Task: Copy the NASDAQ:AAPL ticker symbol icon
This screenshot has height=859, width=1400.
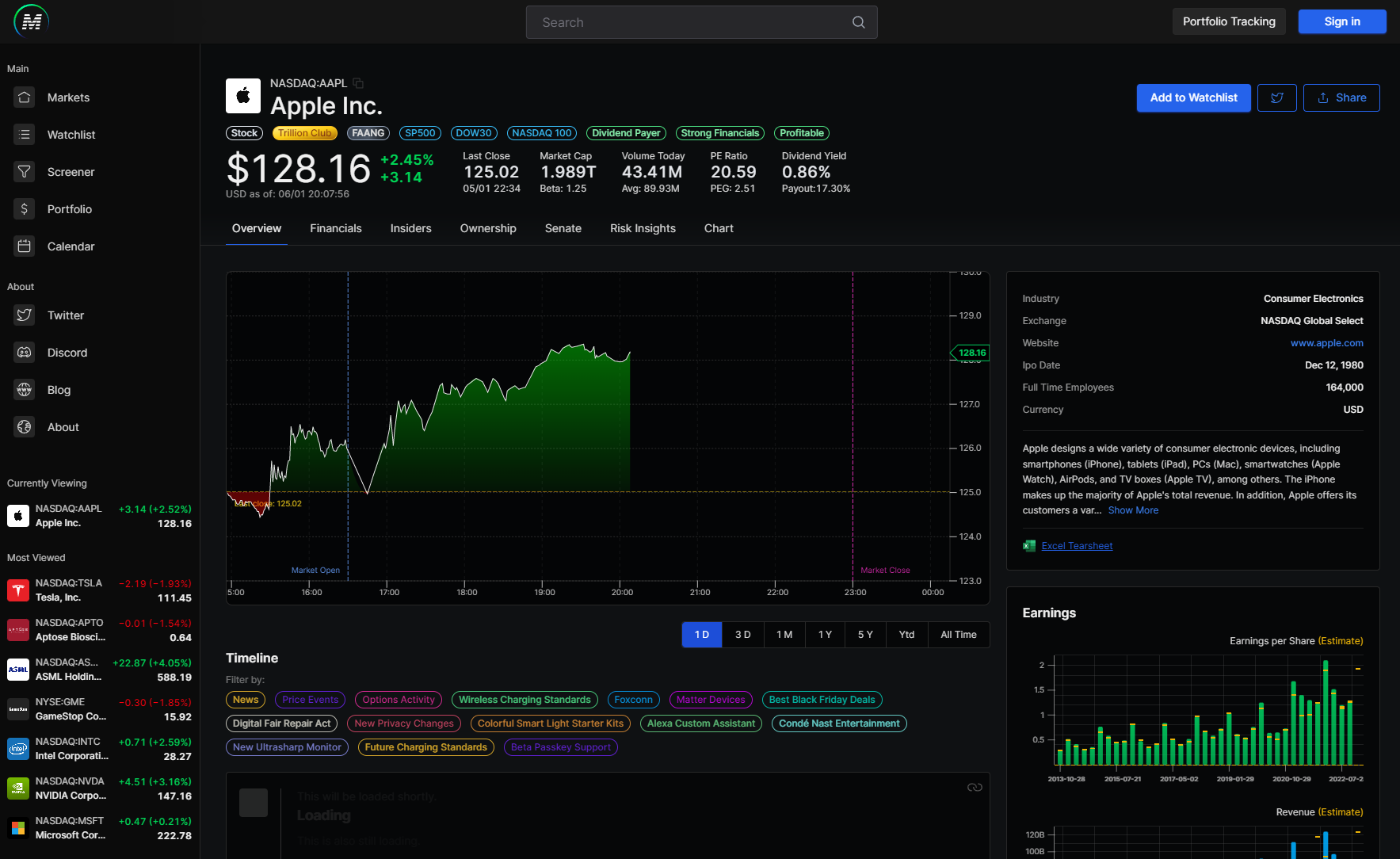Action: coord(357,82)
